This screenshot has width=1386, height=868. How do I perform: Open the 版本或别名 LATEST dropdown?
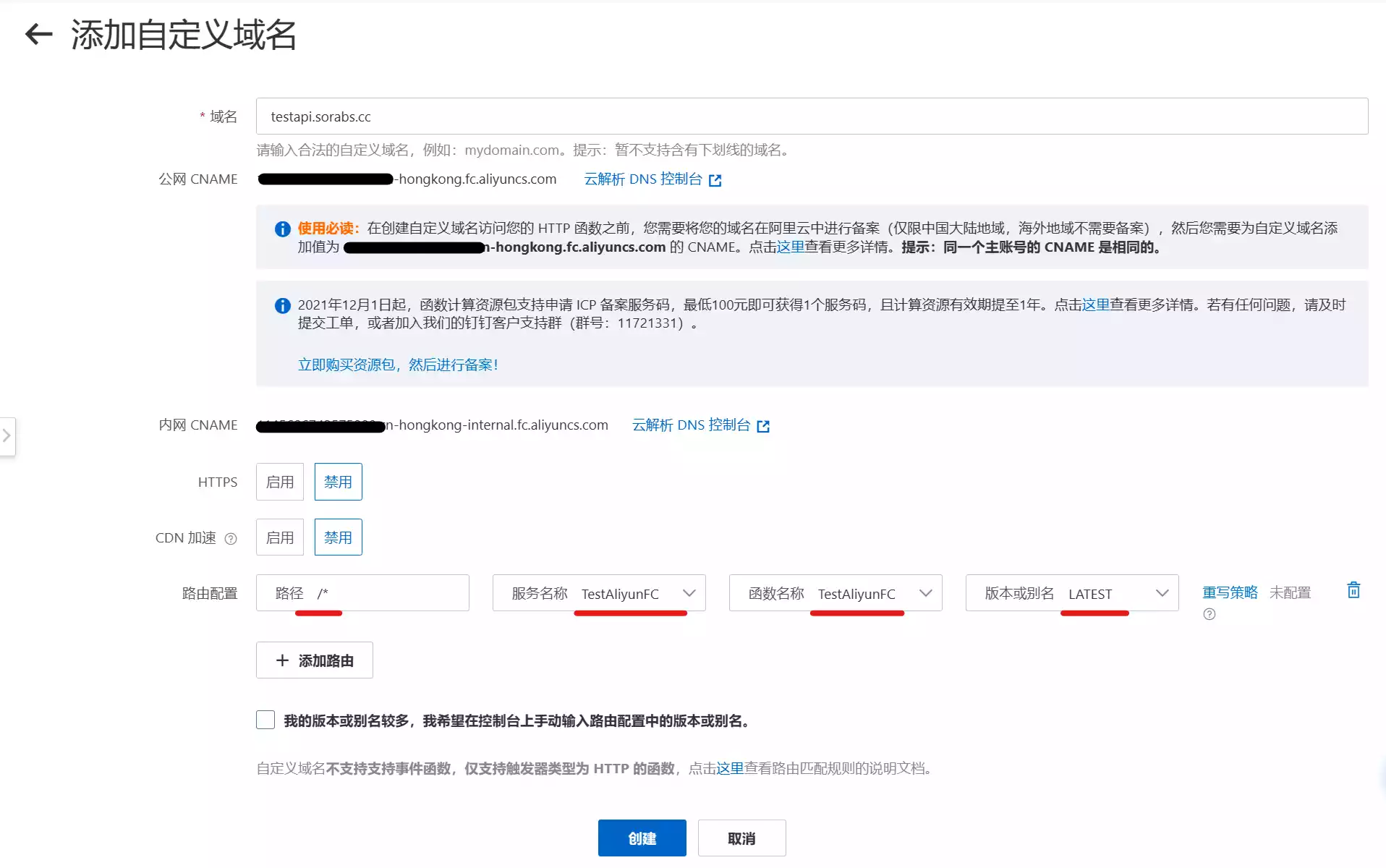pyautogui.click(x=1072, y=593)
